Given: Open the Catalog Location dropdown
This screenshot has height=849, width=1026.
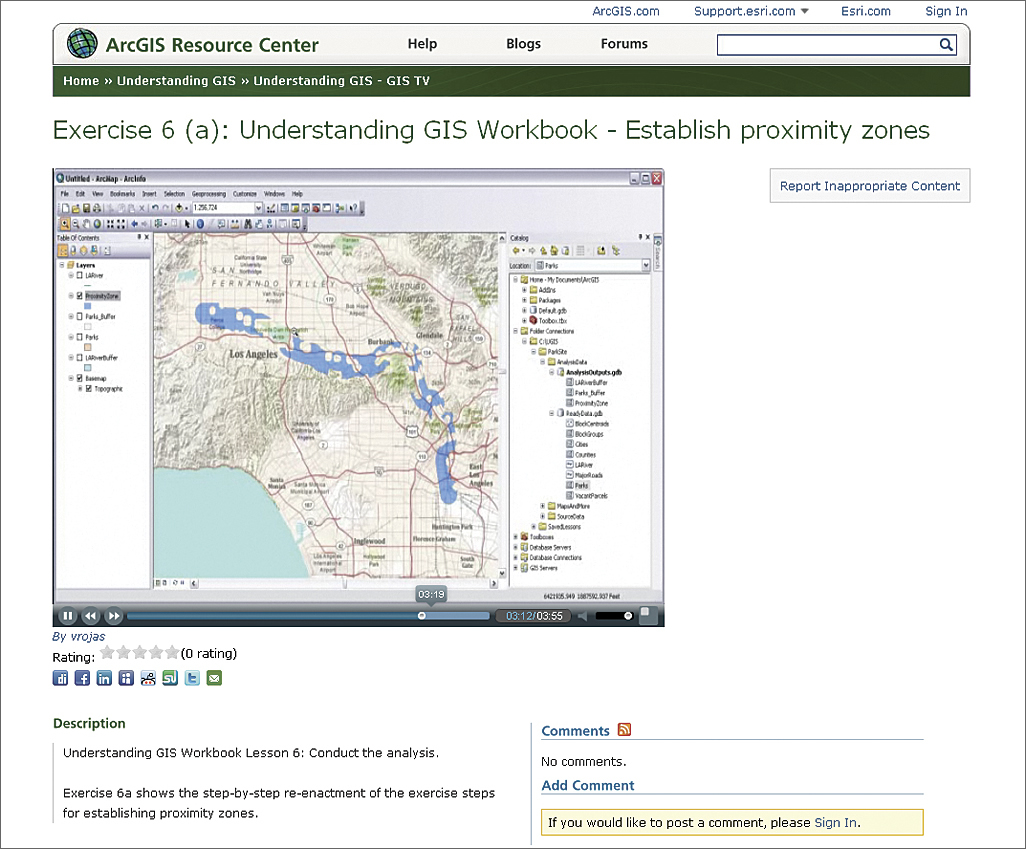Looking at the screenshot, I should coord(646,265).
